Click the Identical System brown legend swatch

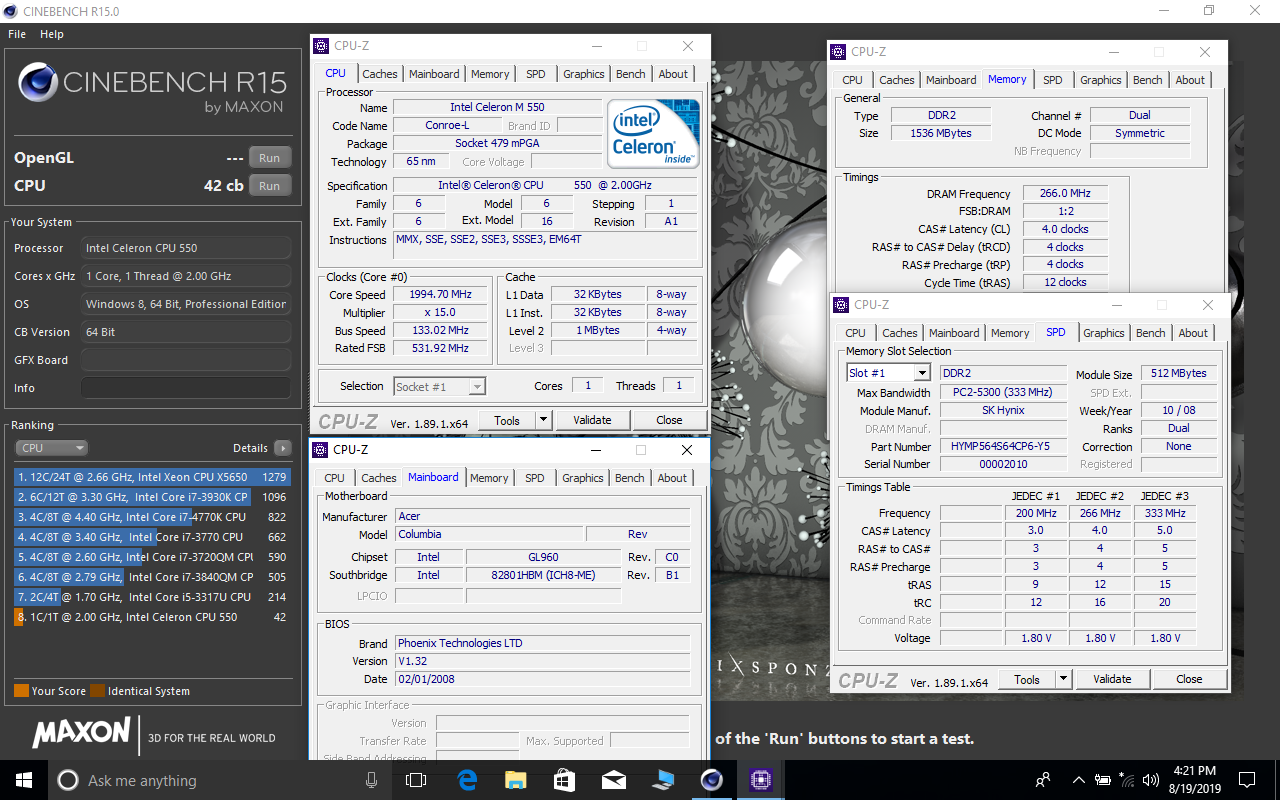[97, 691]
